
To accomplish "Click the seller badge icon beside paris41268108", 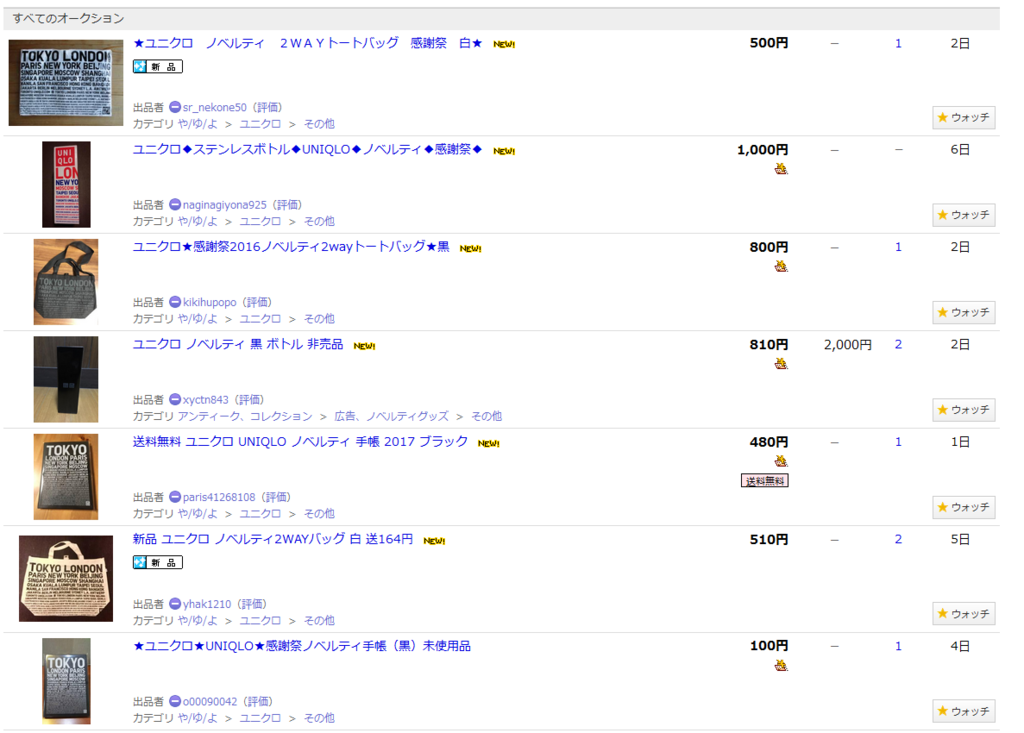I will tap(175, 497).
